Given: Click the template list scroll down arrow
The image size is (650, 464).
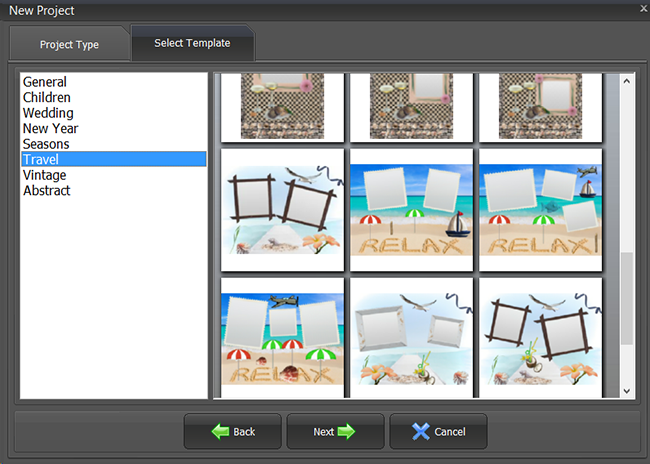Looking at the screenshot, I should pyautogui.click(x=627, y=391).
